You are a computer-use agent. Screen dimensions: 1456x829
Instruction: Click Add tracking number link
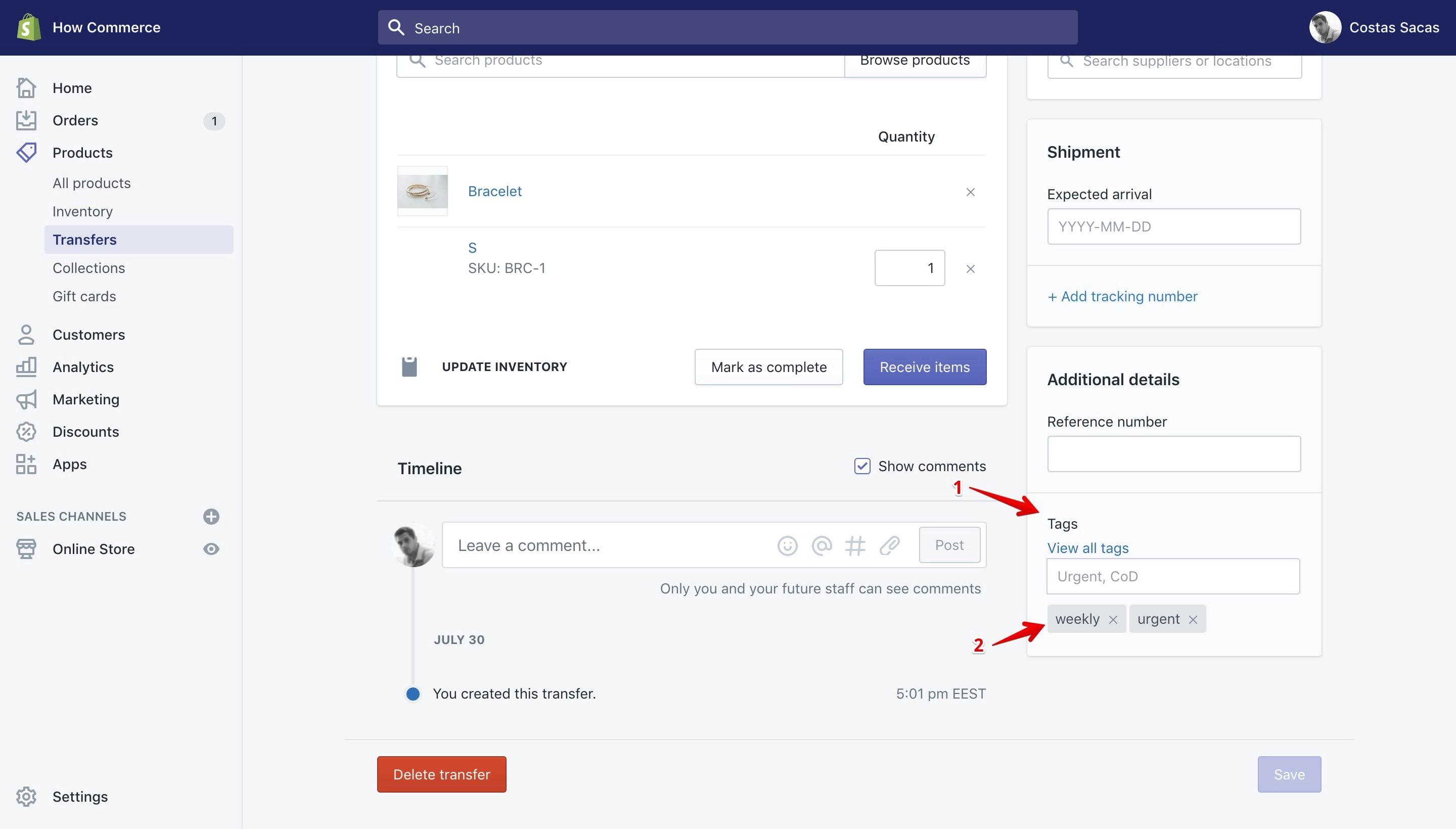coord(1122,297)
